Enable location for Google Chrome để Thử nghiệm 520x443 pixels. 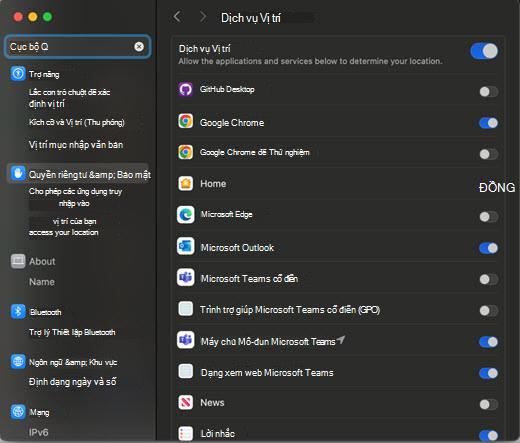tap(488, 154)
